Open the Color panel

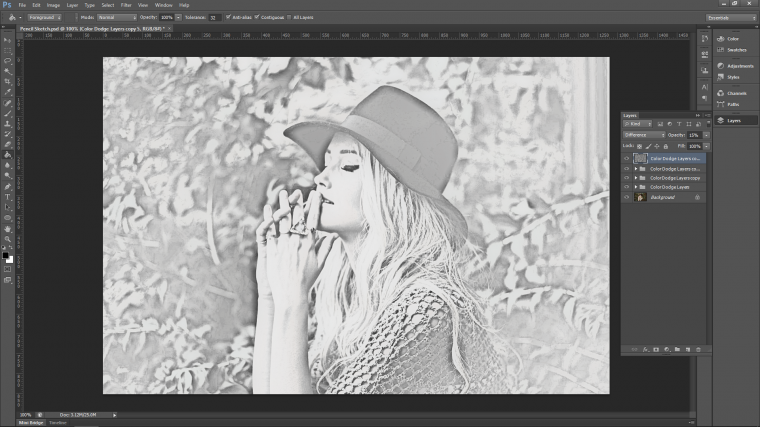coord(735,39)
